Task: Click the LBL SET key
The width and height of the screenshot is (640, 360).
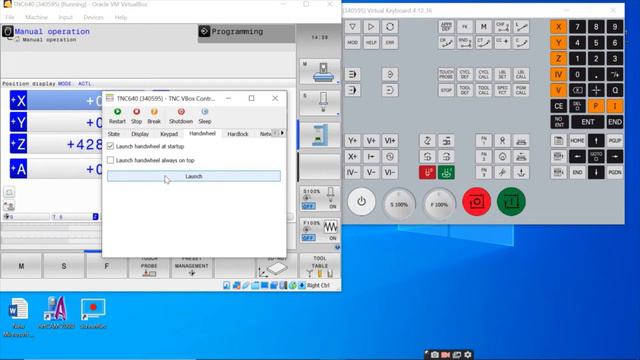Action: coord(502,74)
